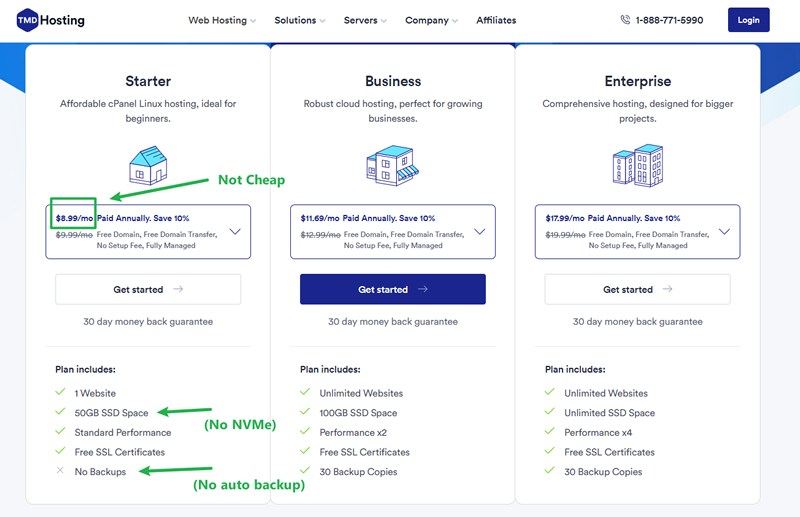Click the Starter Free SSL Certificates text
800x517 pixels.
click(x=119, y=452)
